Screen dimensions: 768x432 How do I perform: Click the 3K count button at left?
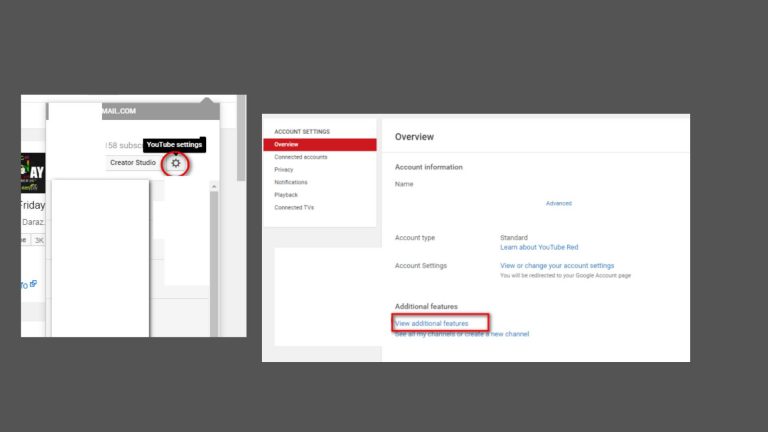tap(39, 240)
